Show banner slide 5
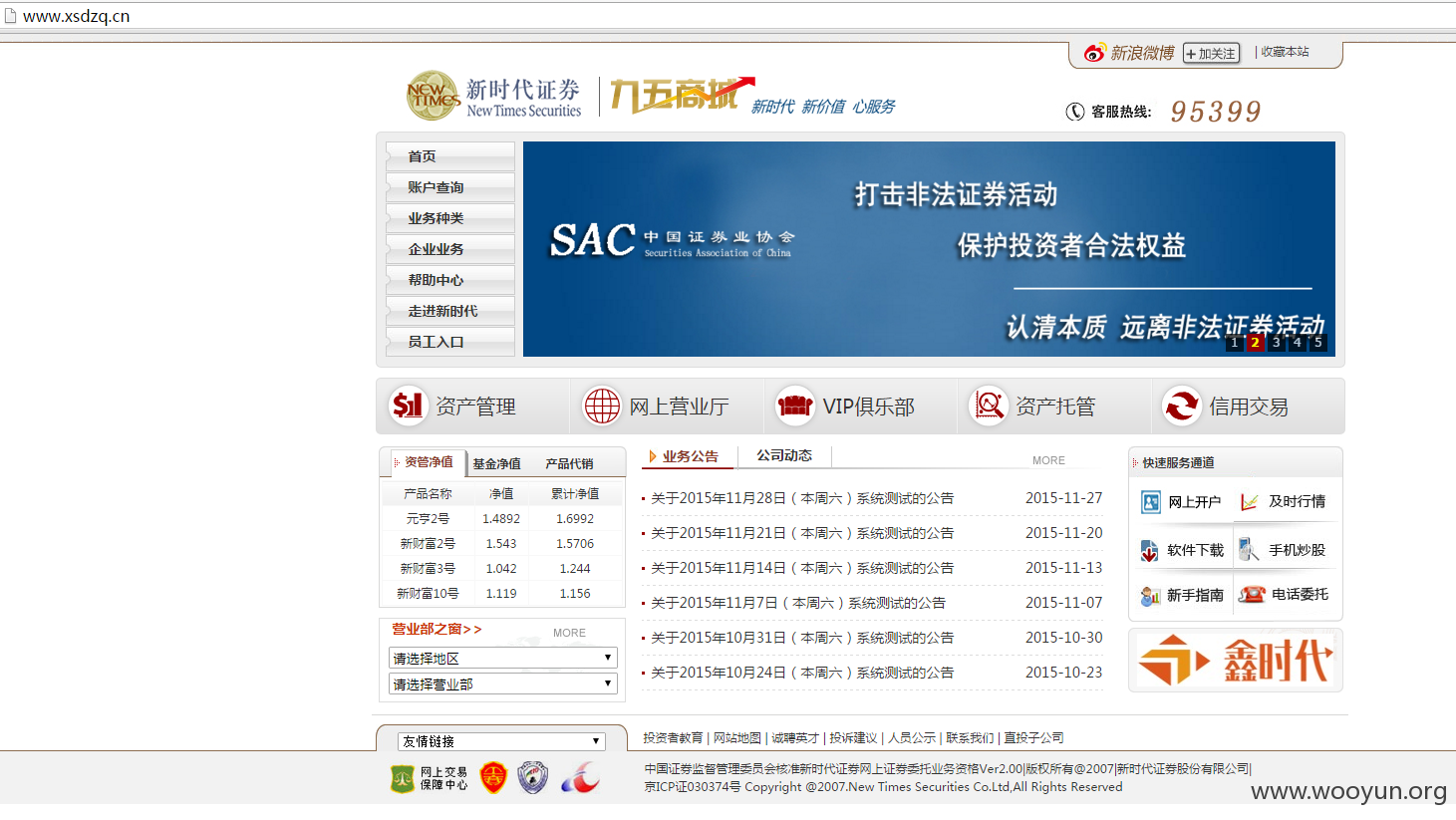 click(x=1318, y=343)
